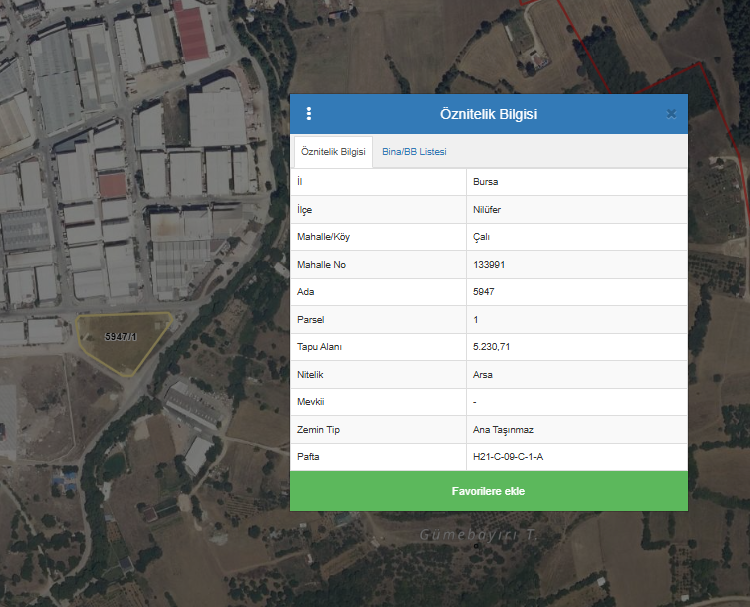The width and height of the screenshot is (750, 607).
Task: Select the Çalı Mahalle/Köy value
Action: pos(481,237)
